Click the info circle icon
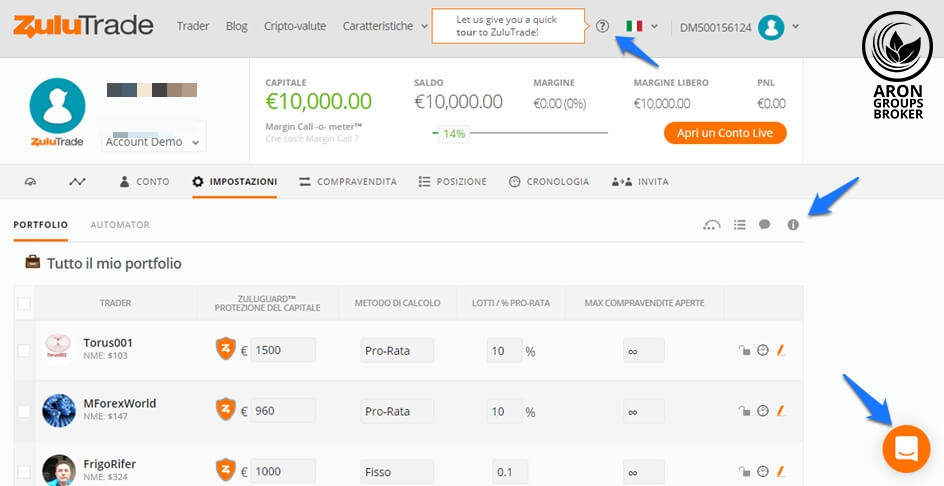Viewport: 944px width, 486px height. tap(793, 225)
